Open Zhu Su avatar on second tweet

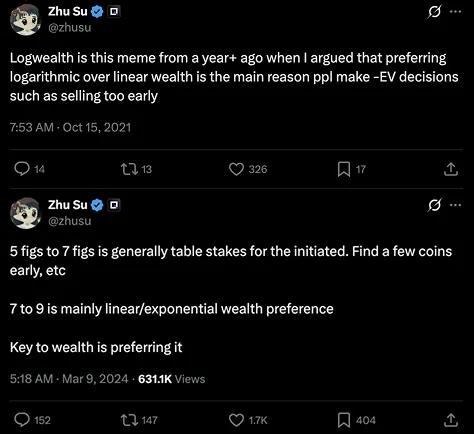coord(25,213)
